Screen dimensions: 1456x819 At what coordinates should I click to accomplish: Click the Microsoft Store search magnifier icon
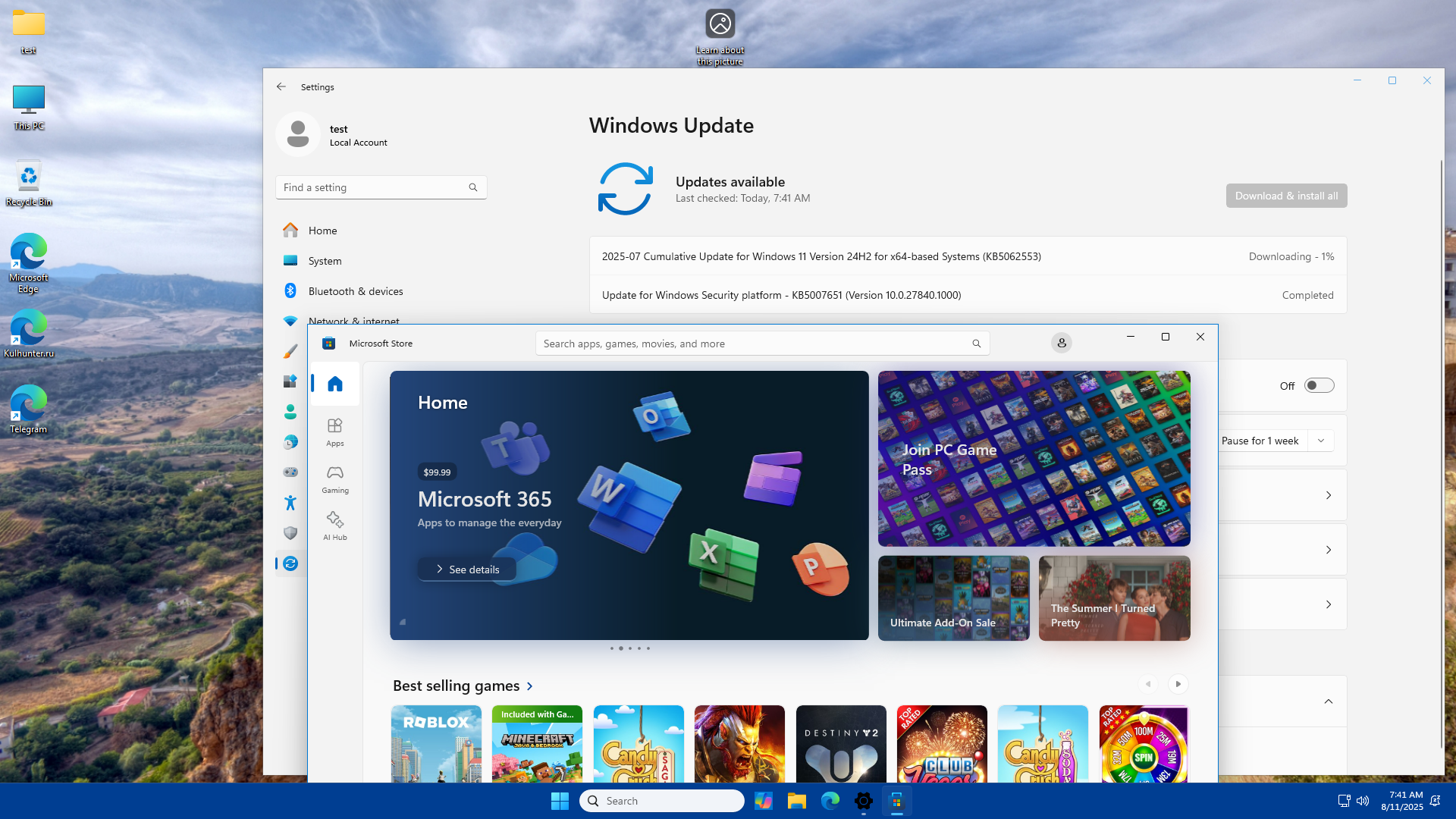977,344
